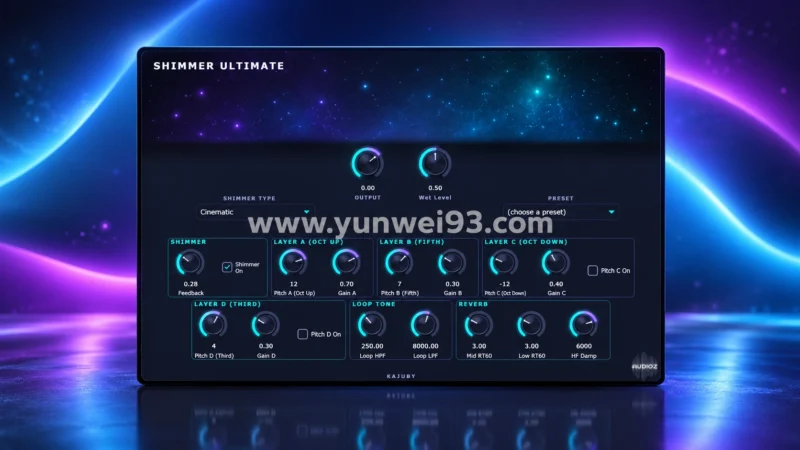800x450 pixels.
Task: Click the HF Damp knob
Action: coord(584,324)
